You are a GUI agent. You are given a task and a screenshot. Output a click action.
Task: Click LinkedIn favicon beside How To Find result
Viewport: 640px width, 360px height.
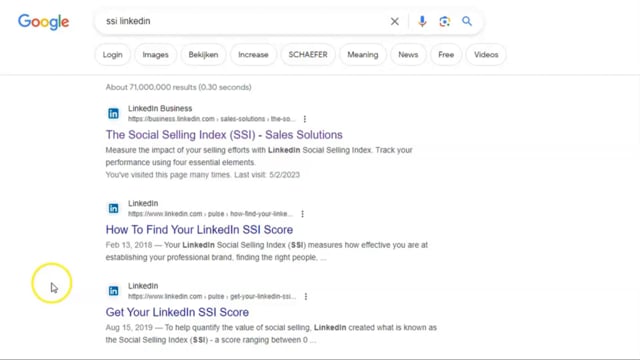click(113, 208)
